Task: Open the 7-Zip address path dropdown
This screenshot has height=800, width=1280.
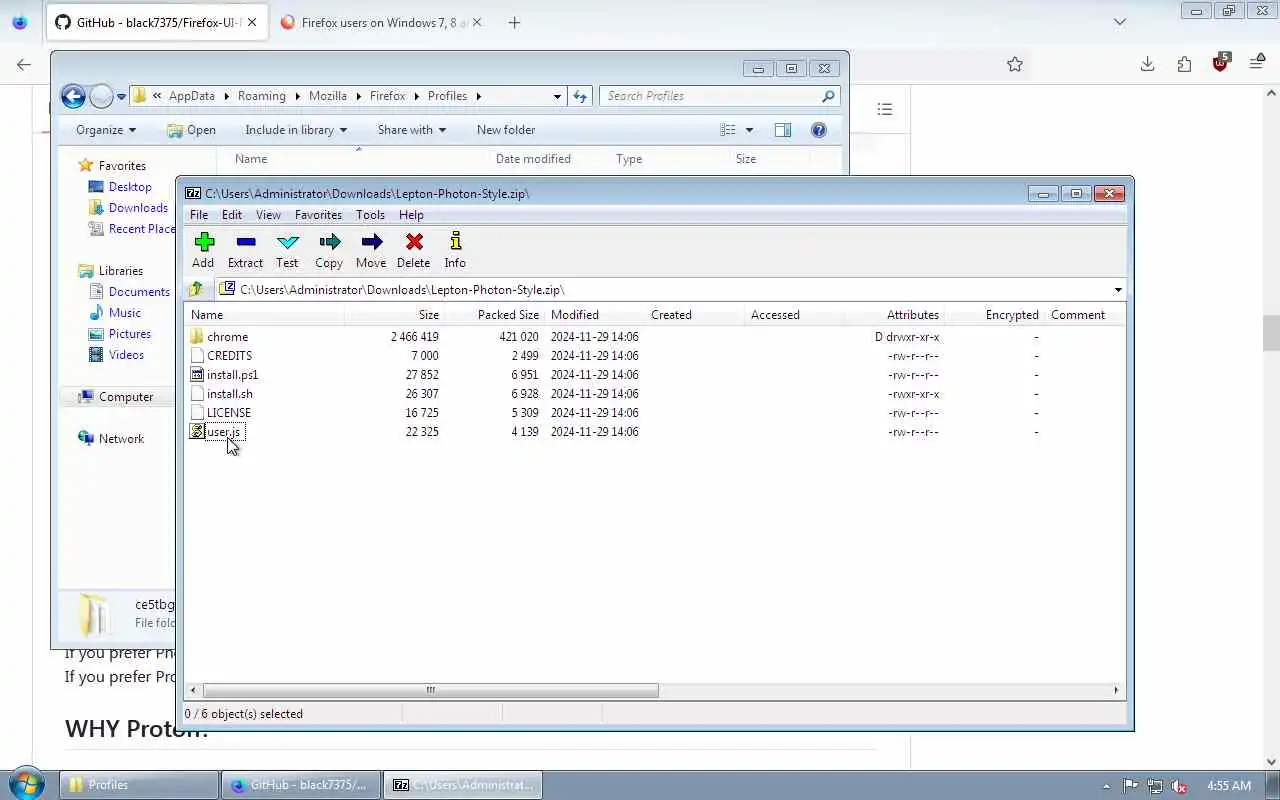Action: (x=1117, y=290)
